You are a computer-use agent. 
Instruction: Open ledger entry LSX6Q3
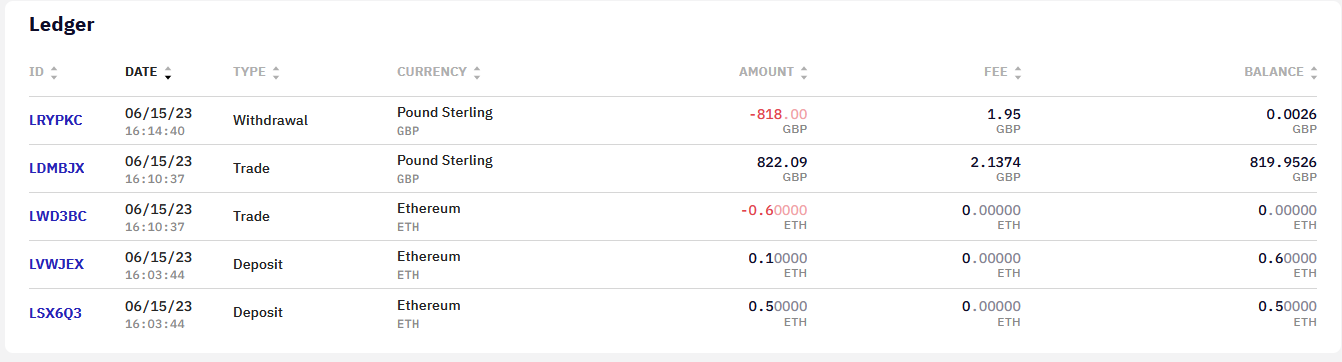pyautogui.click(x=55, y=313)
